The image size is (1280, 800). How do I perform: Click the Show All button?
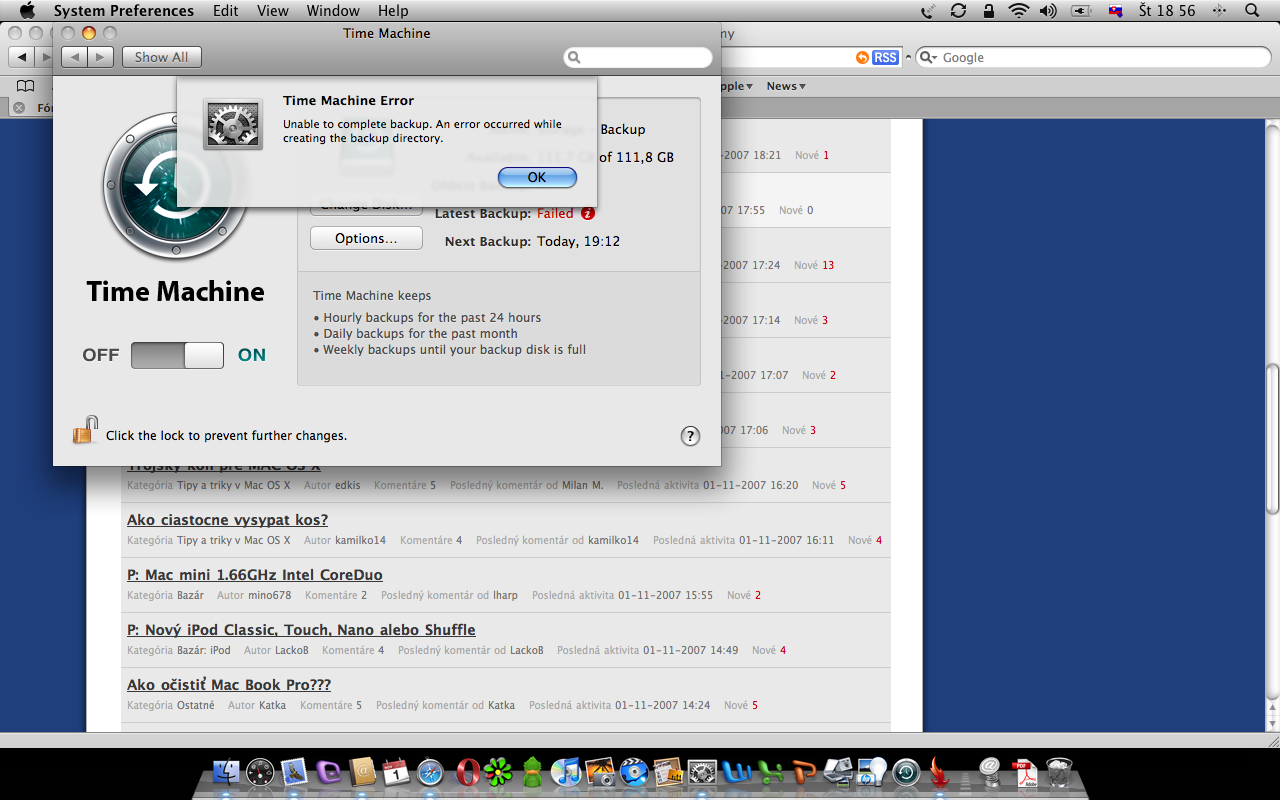coord(161,57)
